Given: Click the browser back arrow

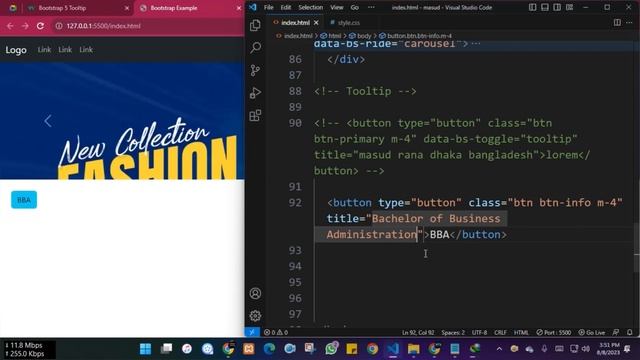Looking at the screenshot, I should point(10,26).
